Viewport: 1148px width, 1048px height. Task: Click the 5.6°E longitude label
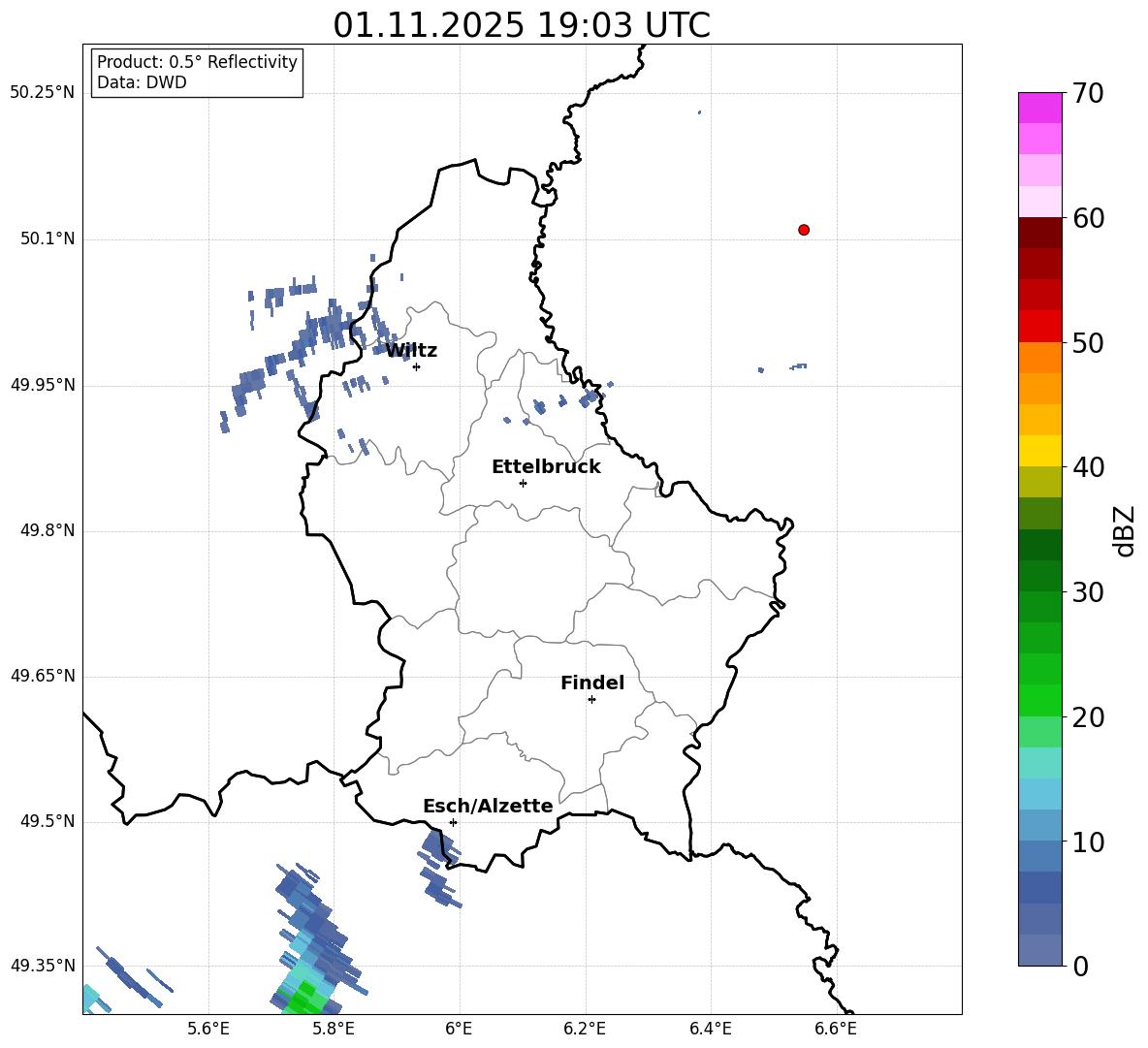208,1029
